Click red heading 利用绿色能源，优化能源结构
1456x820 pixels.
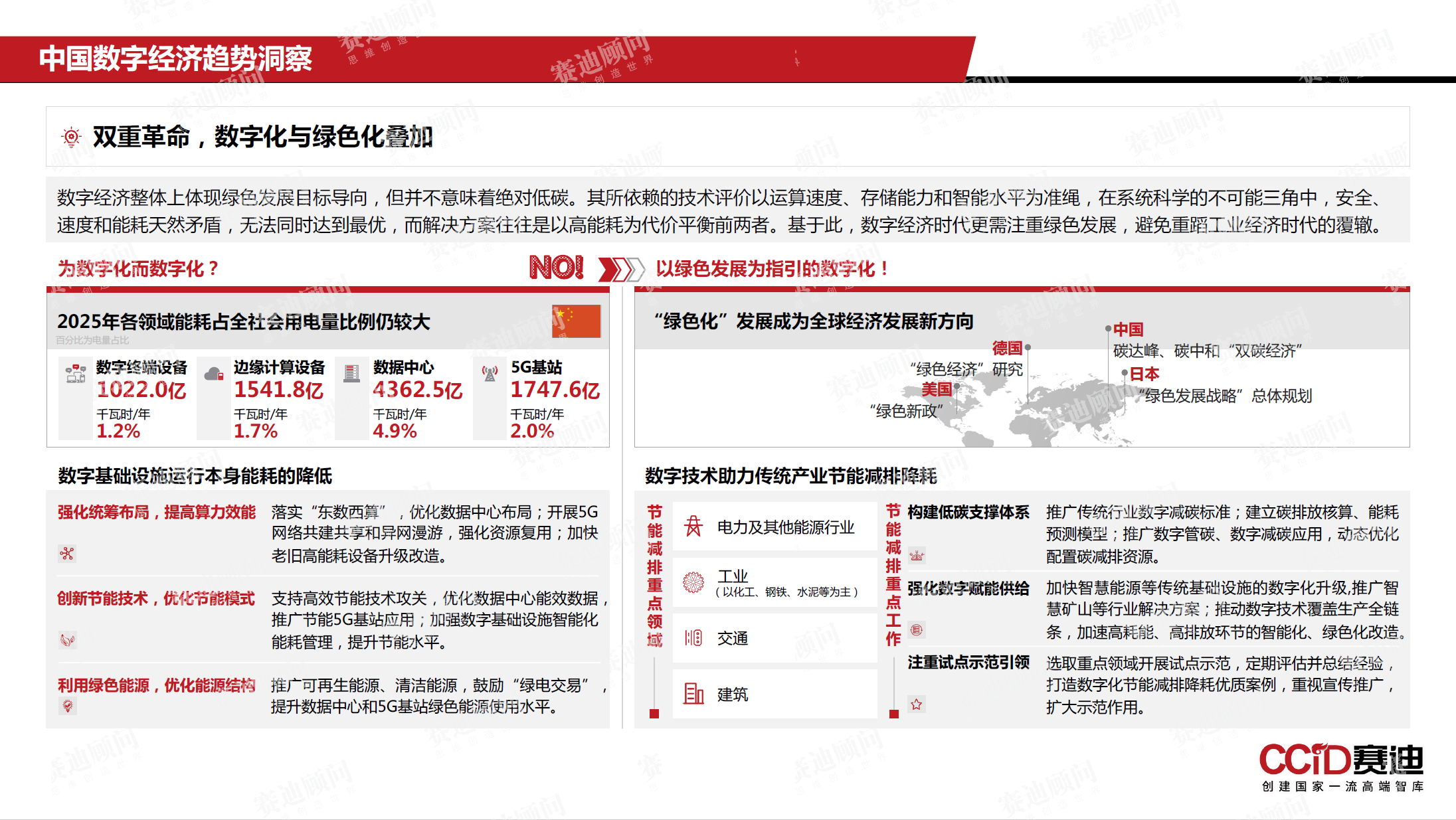157,686
